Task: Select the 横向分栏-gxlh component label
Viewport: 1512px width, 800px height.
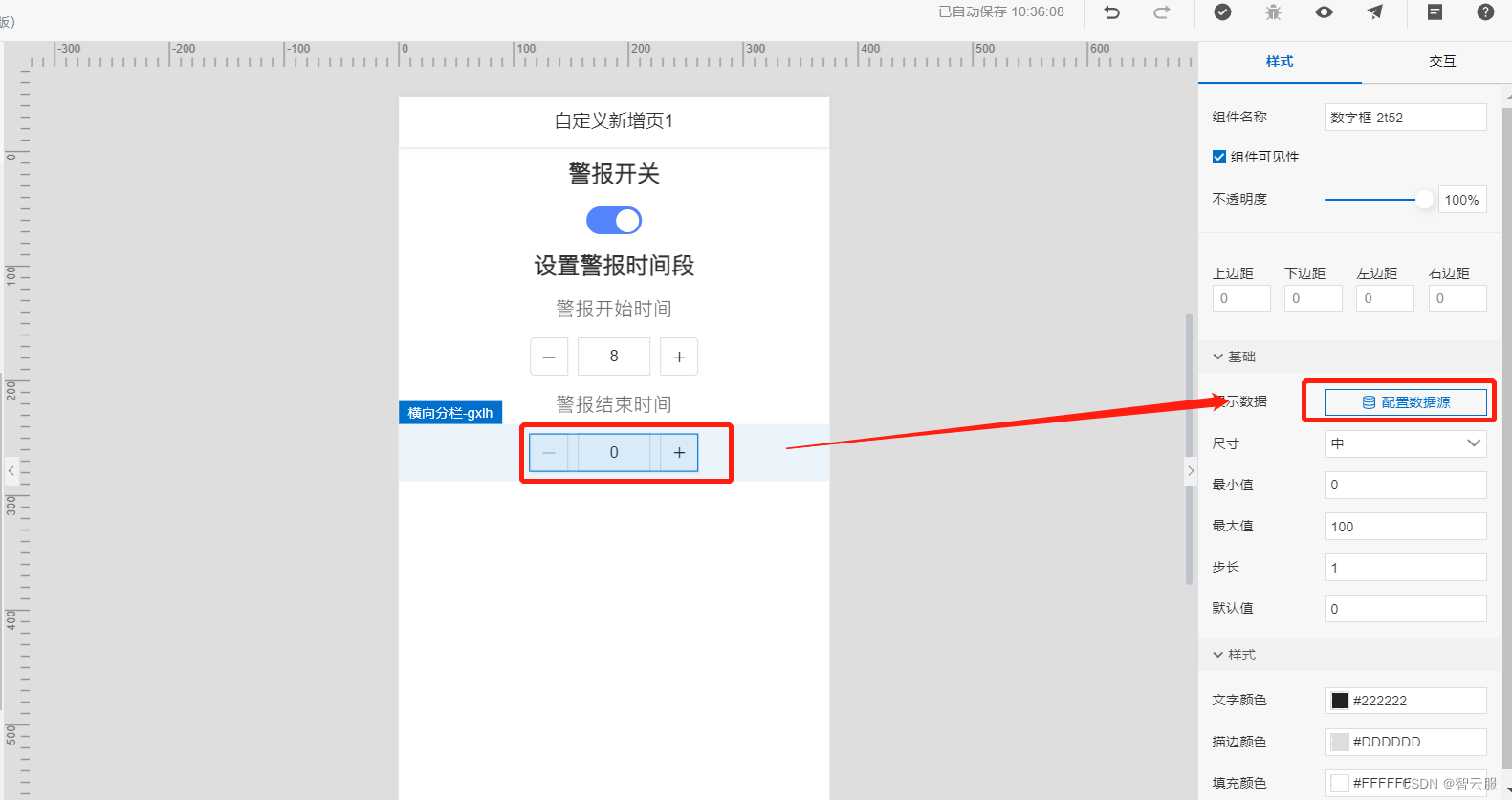Action: pos(450,413)
